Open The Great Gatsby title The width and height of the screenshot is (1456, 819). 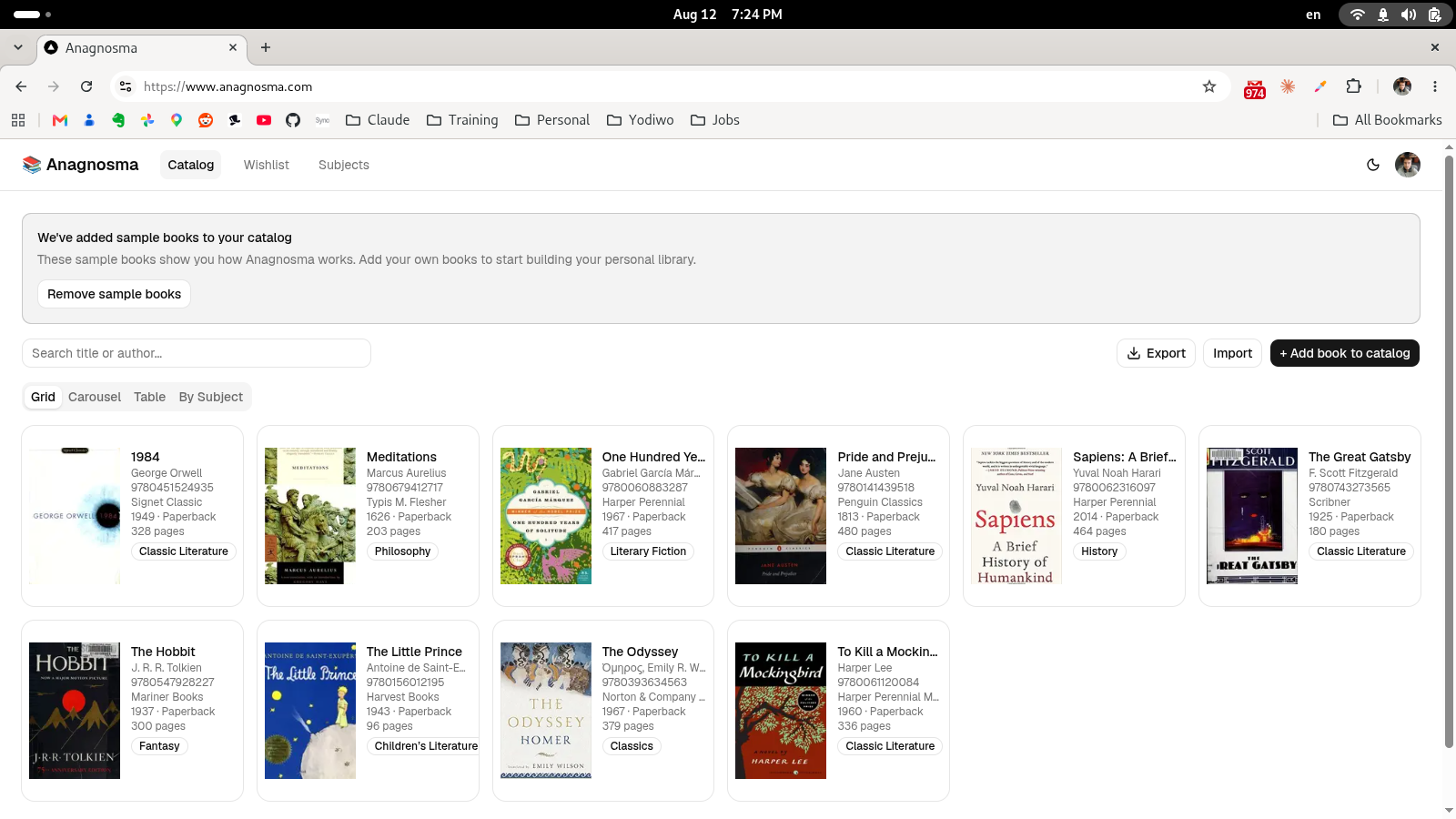coord(1360,457)
